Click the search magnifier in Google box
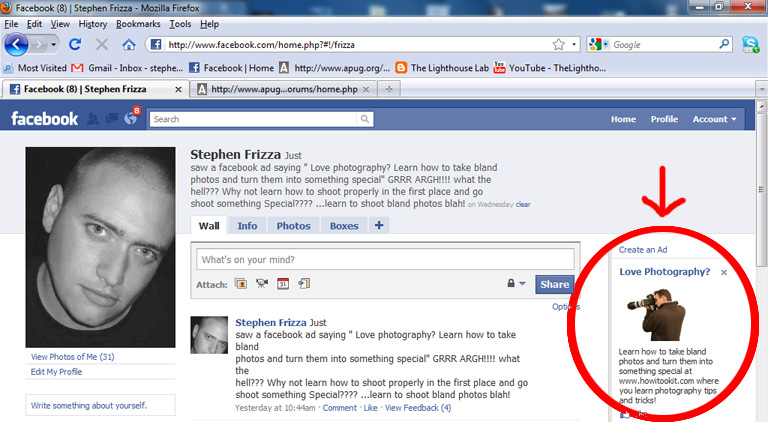Image resolution: width=768 pixels, height=422 pixels. click(724, 45)
